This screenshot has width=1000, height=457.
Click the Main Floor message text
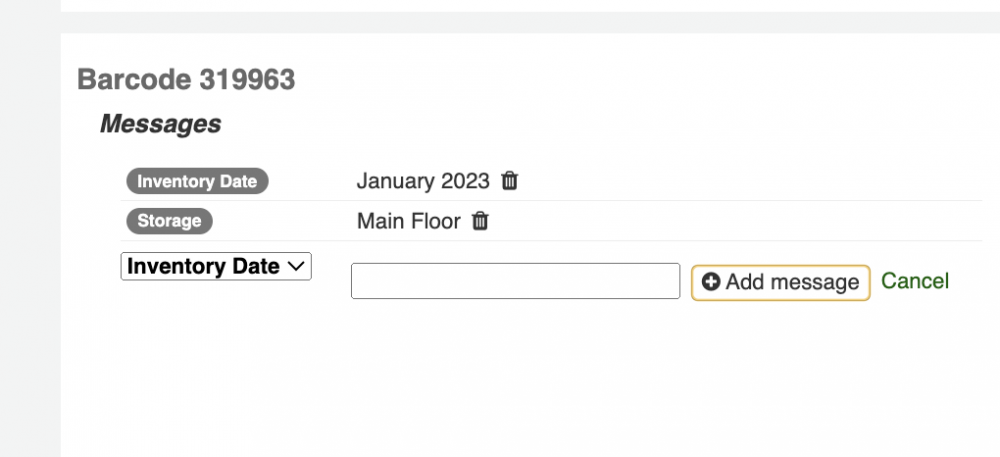coord(408,221)
